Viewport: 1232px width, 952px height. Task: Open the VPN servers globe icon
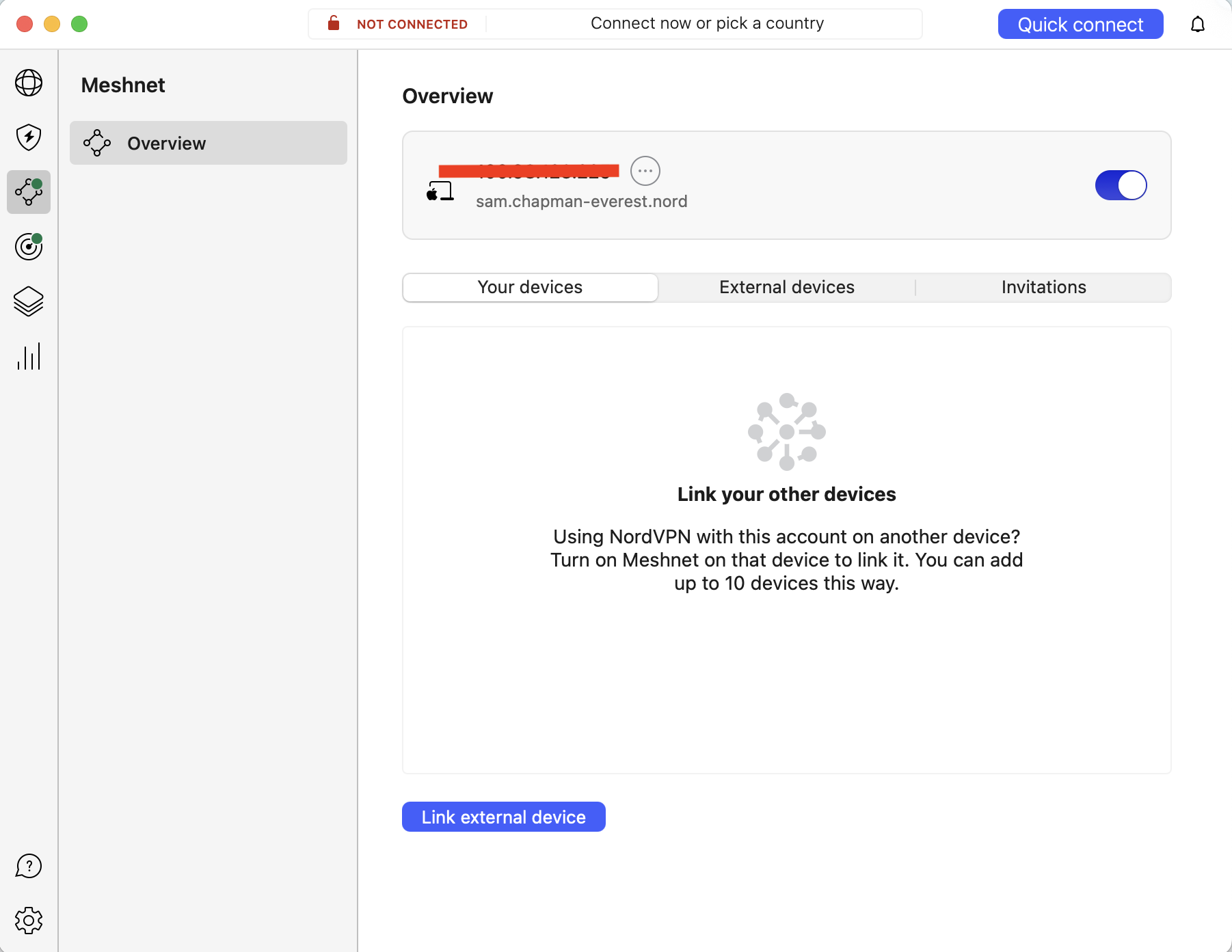point(28,83)
